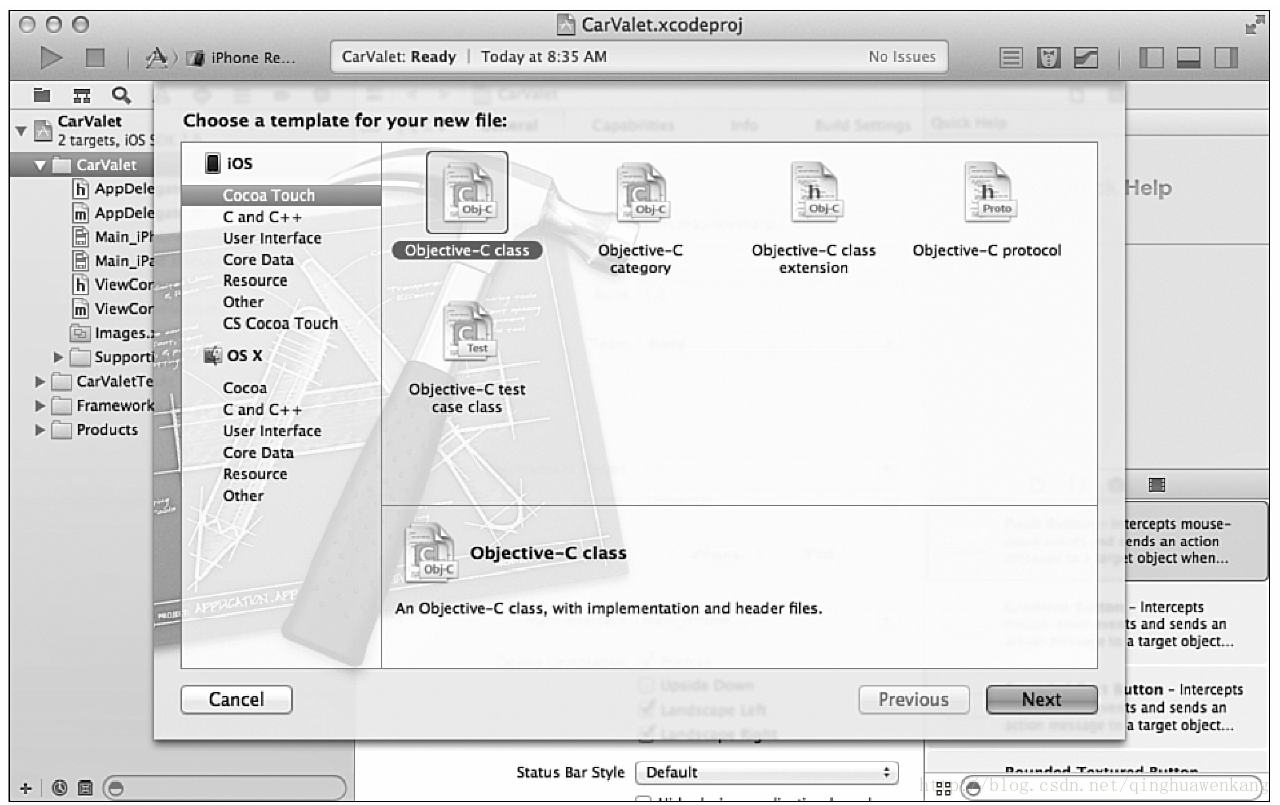Screen dimensions: 1280x805
Task: Click the CarValet: Ready activity status
Action: point(399,57)
